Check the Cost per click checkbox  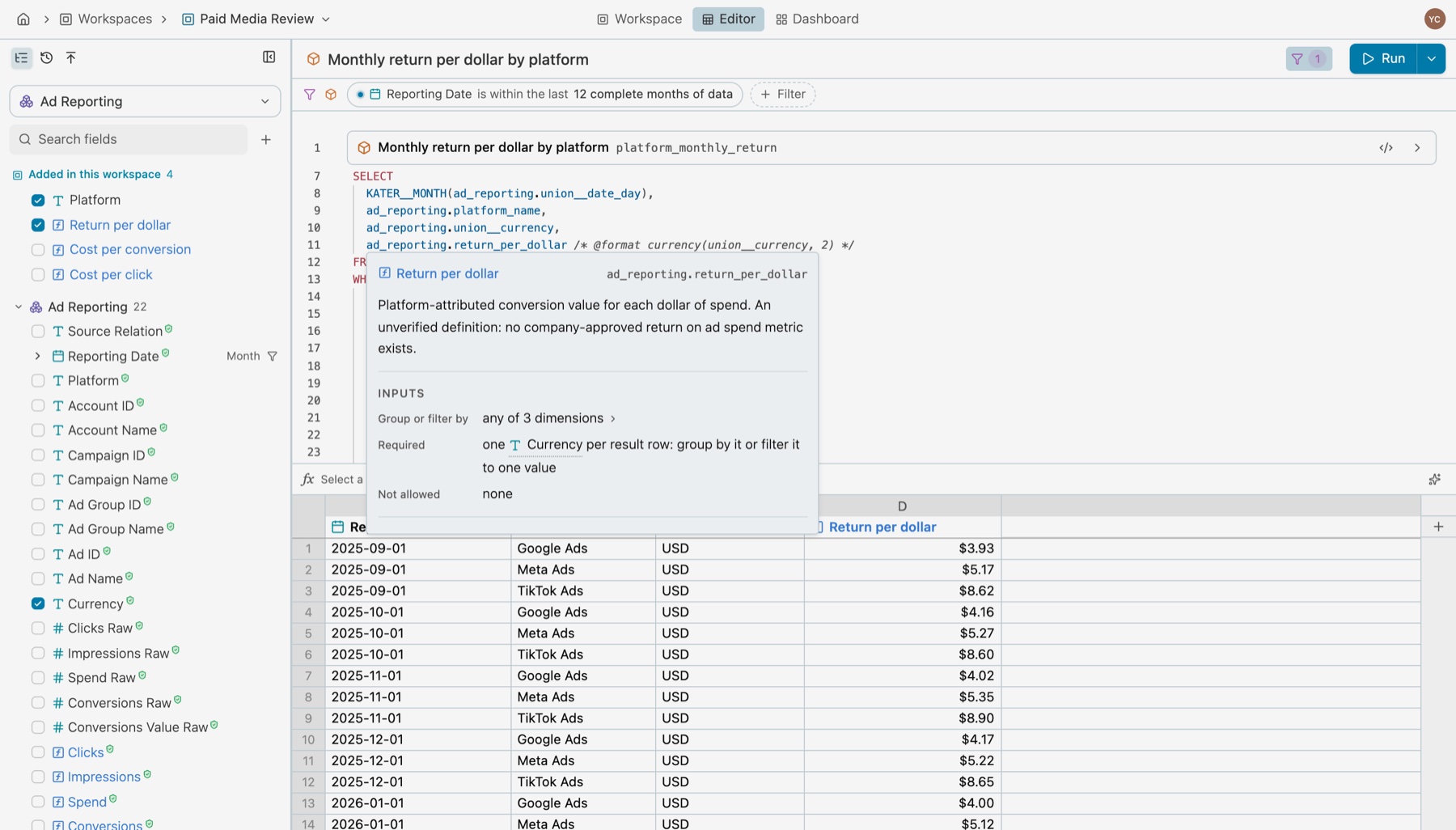pos(38,274)
